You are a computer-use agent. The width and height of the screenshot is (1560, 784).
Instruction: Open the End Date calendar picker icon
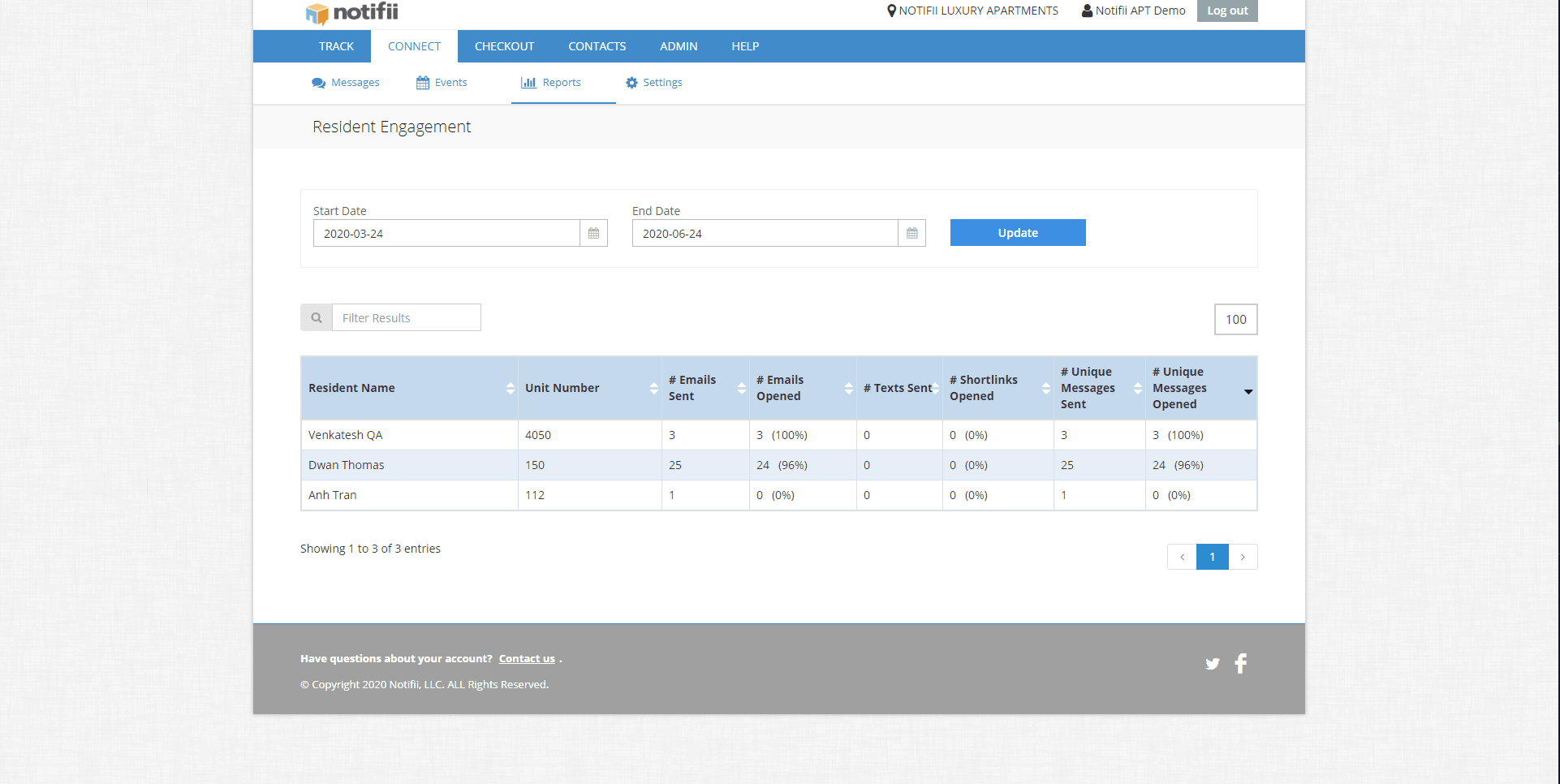click(911, 233)
